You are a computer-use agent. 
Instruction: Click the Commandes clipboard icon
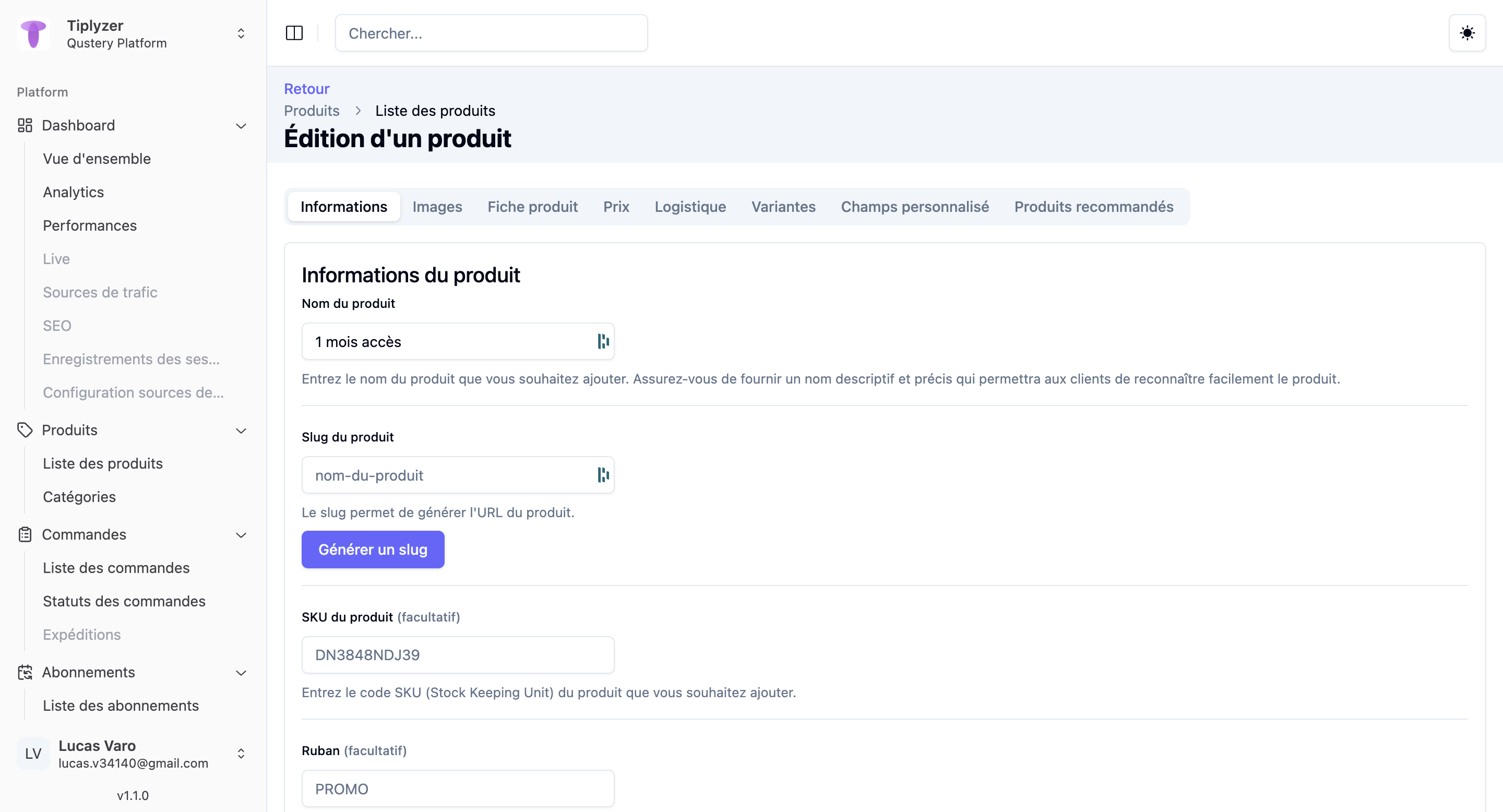[25, 534]
